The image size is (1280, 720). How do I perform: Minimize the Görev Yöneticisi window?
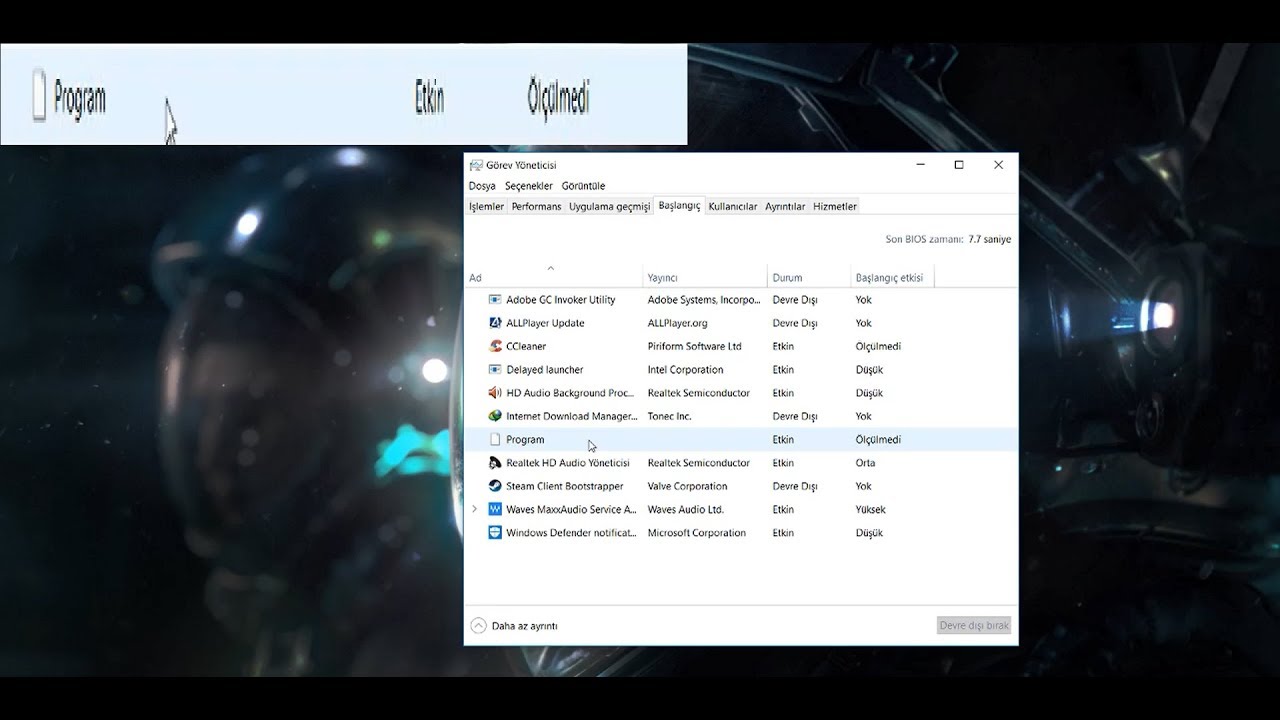(x=920, y=165)
